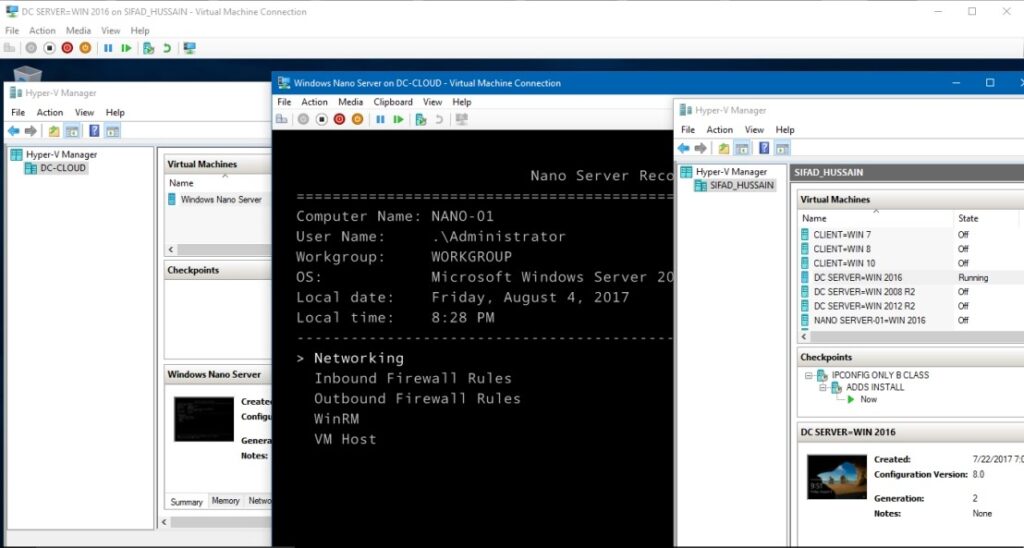This screenshot has height=548, width=1024.
Task: Click orange Save icon in outer DC SERVER toolbar
Action: (x=85, y=48)
